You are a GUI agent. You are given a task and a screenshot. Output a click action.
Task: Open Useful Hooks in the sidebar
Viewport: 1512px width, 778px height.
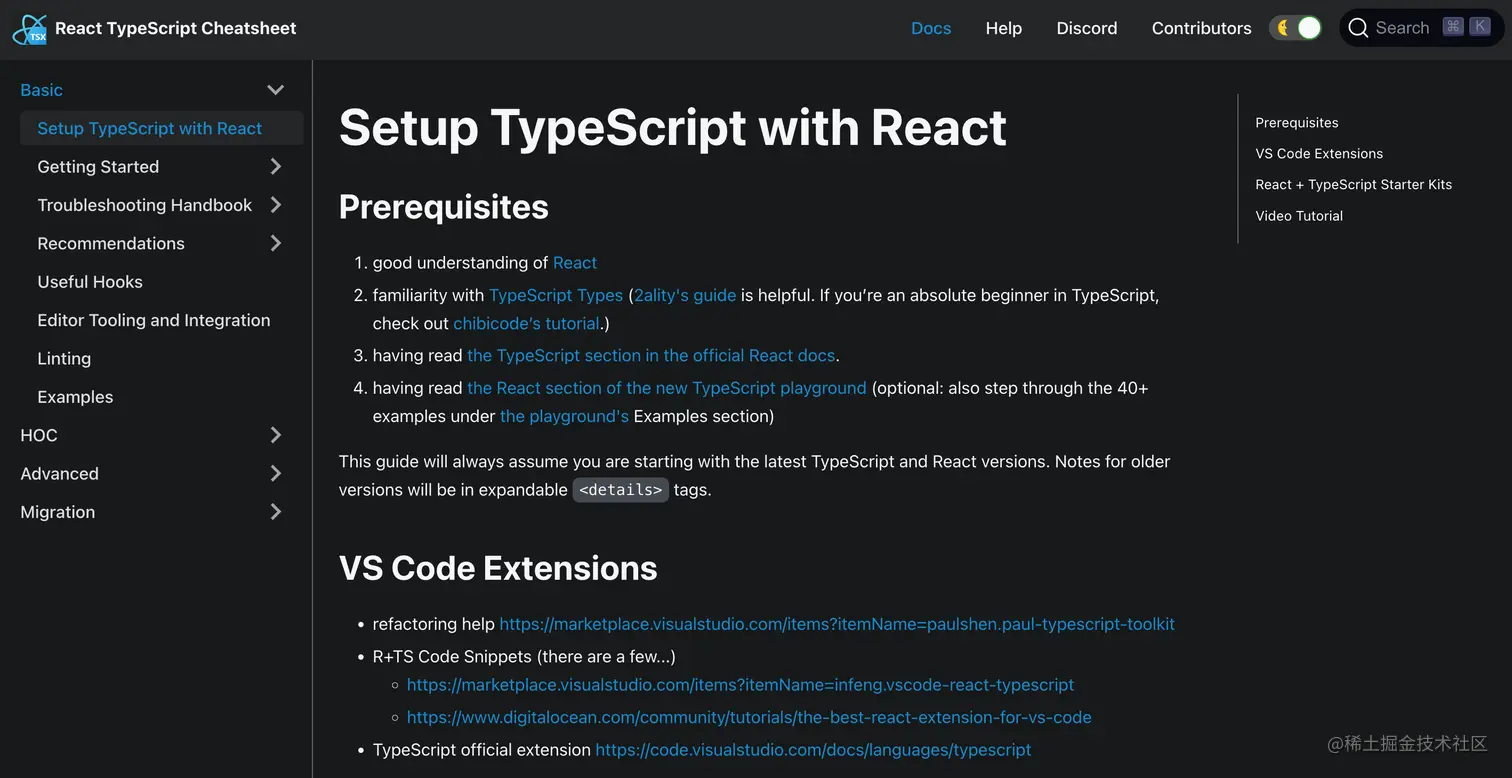pyautogui.click(x=90, y=282)
